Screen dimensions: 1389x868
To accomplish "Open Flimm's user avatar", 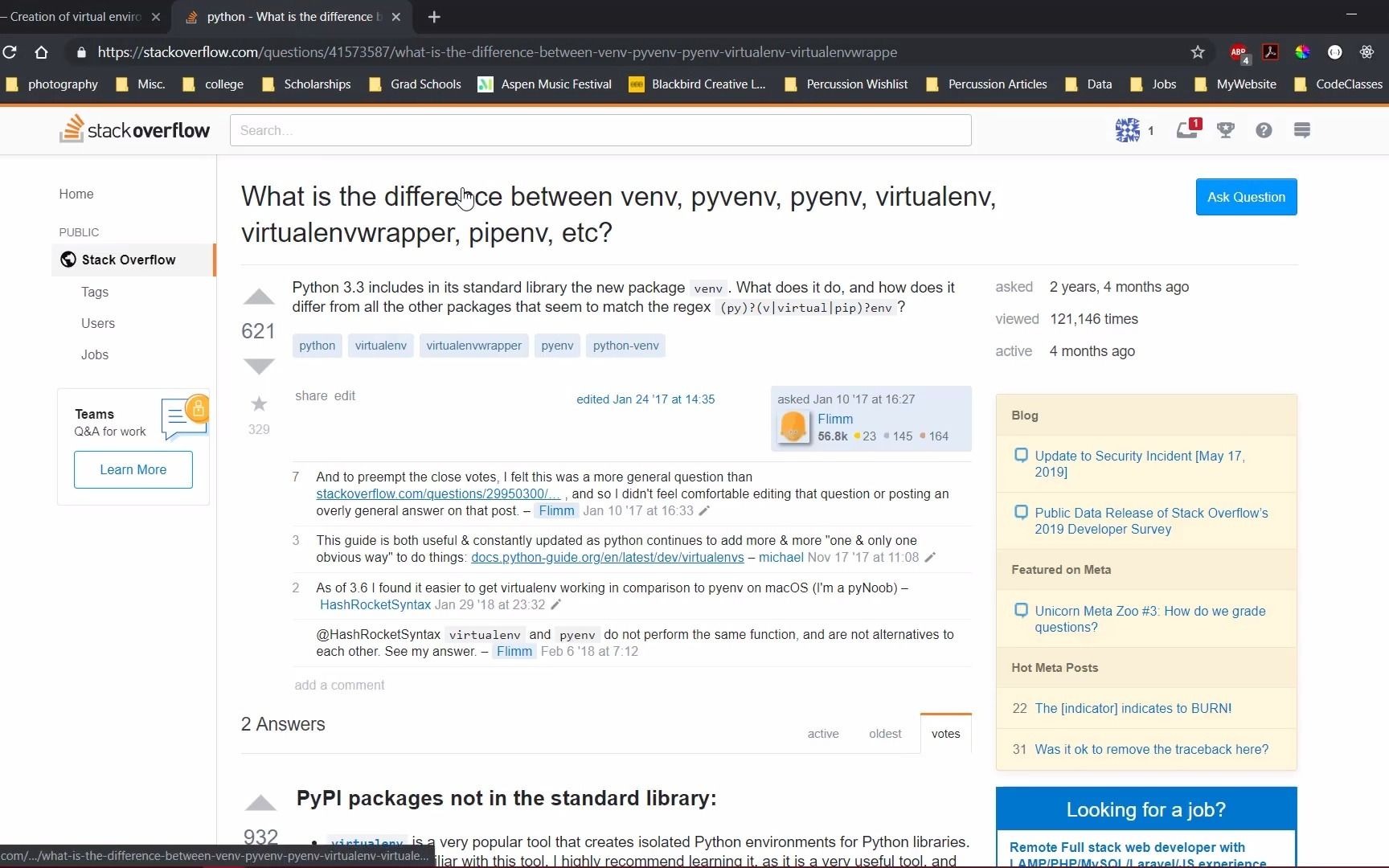I will tap(794, 427).
